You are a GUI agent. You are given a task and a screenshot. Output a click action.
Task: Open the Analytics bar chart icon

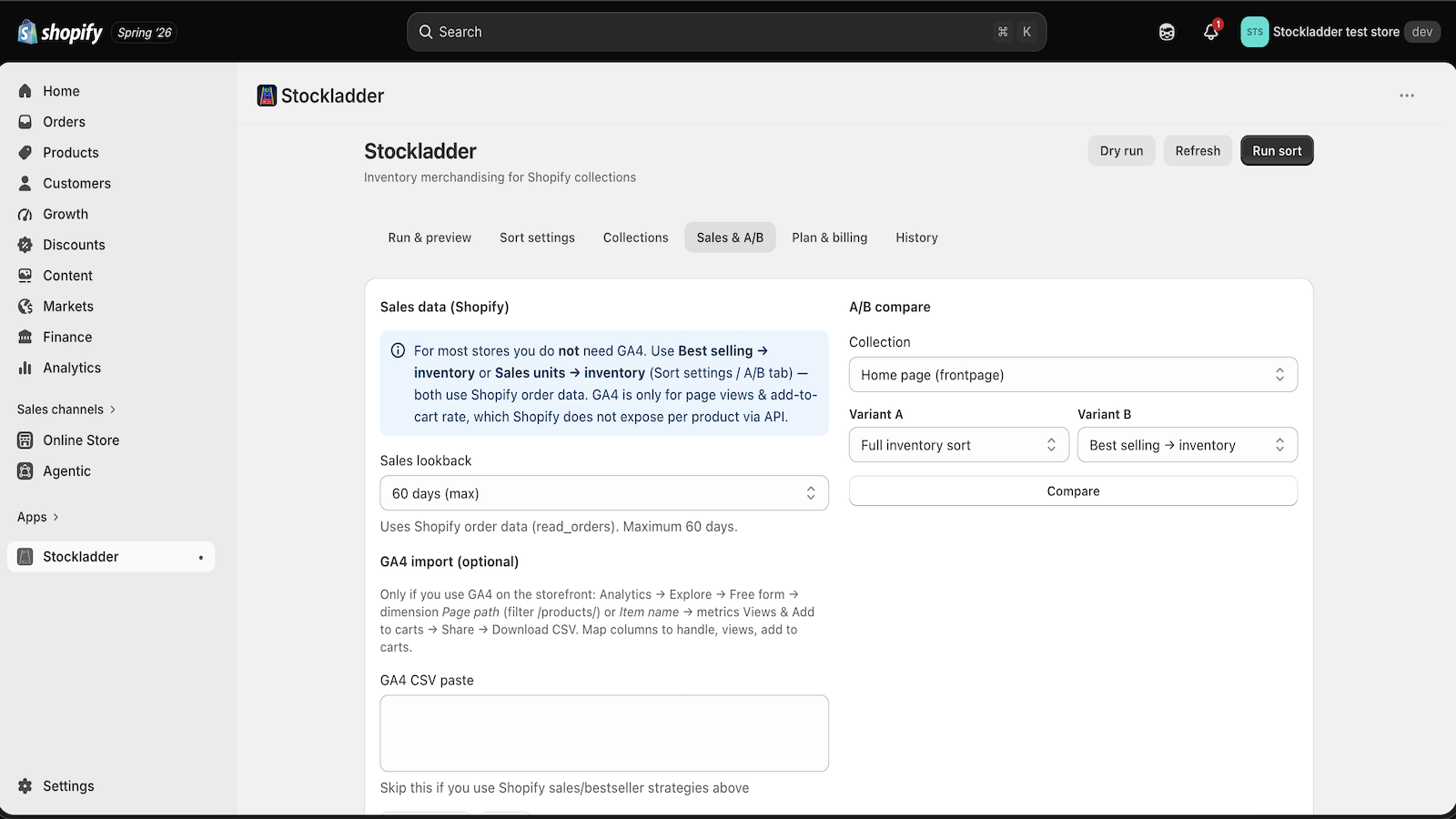[25, 368]
